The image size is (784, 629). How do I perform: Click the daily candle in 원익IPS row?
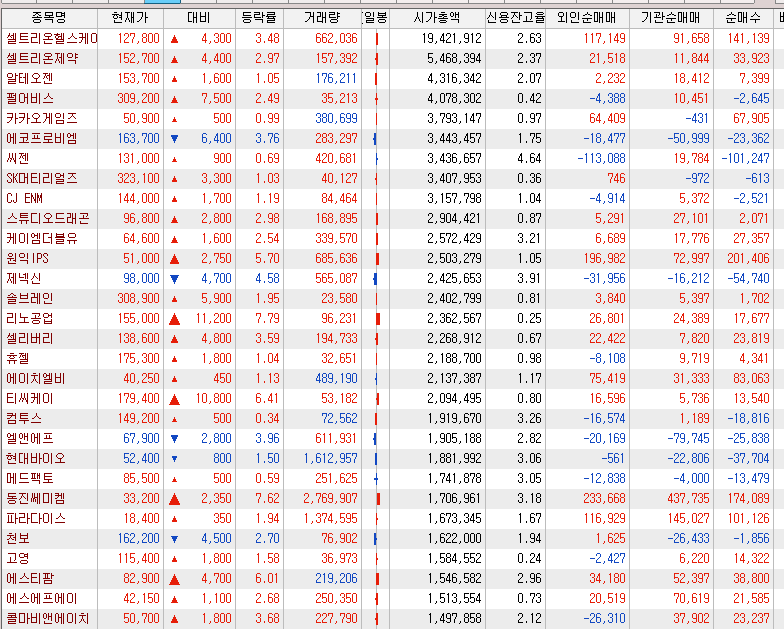[x=377, y=258]
